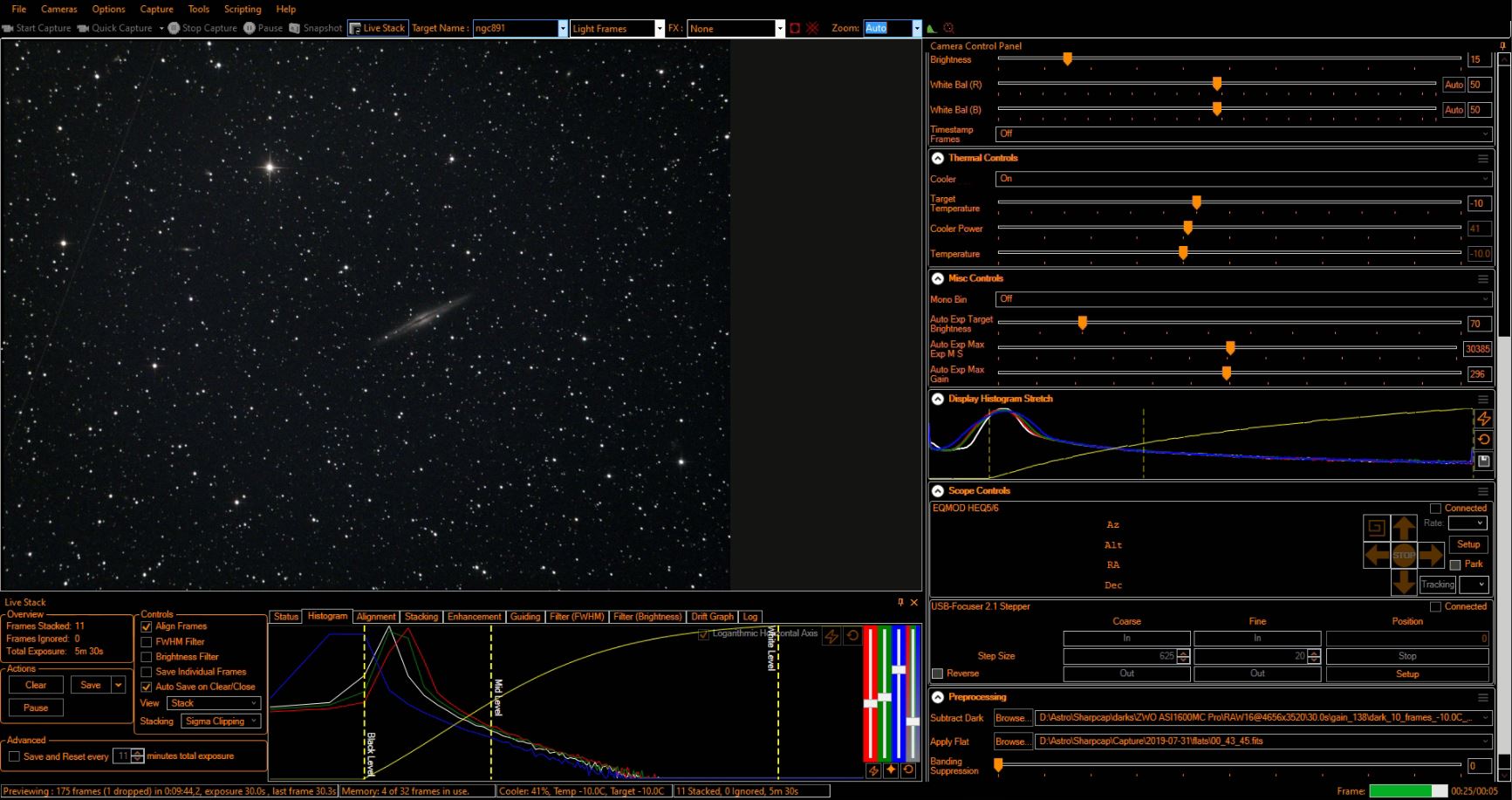The height and width of the screenshot is (800, 1512).
Task: Click the Stop Capture toolbar button
Action: [202, 28]
